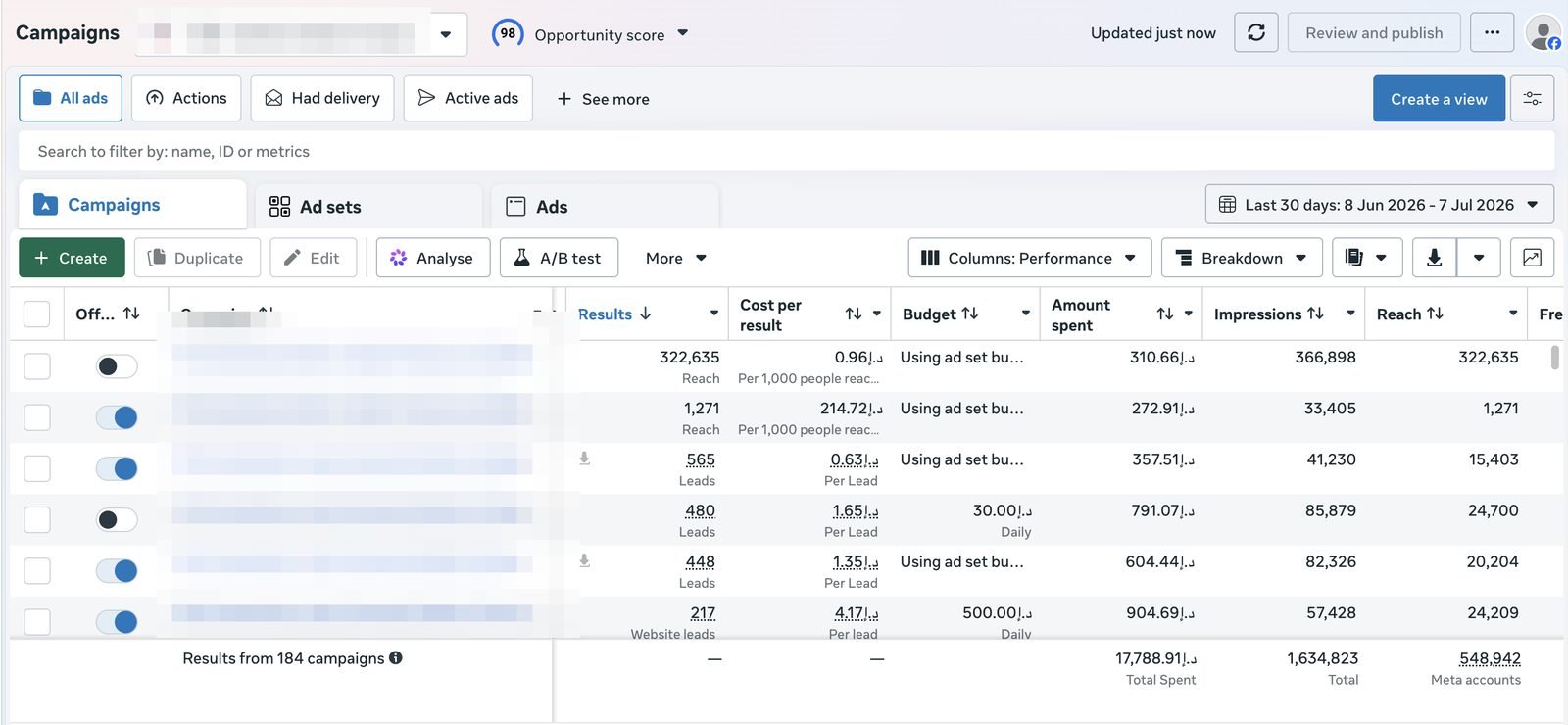
Task: Click the Duplicate button
Action: tap(197, 258)
